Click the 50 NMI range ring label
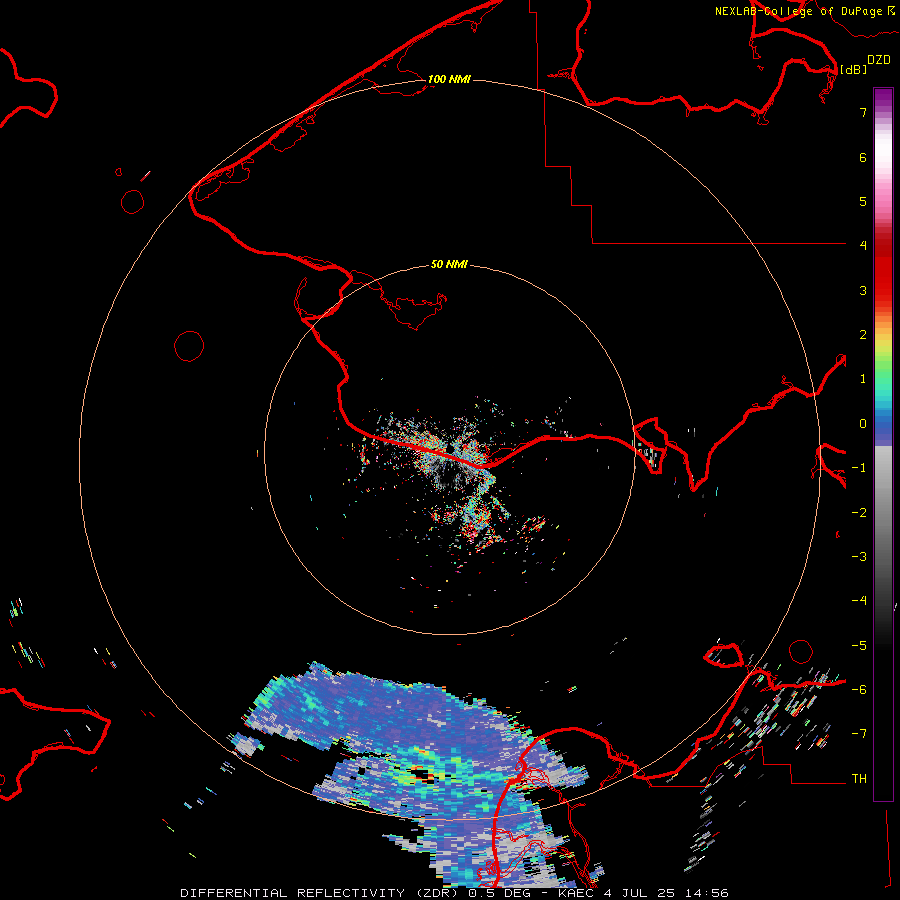The width and height of the screenshot is (900, 900). (x=449, y=264)
